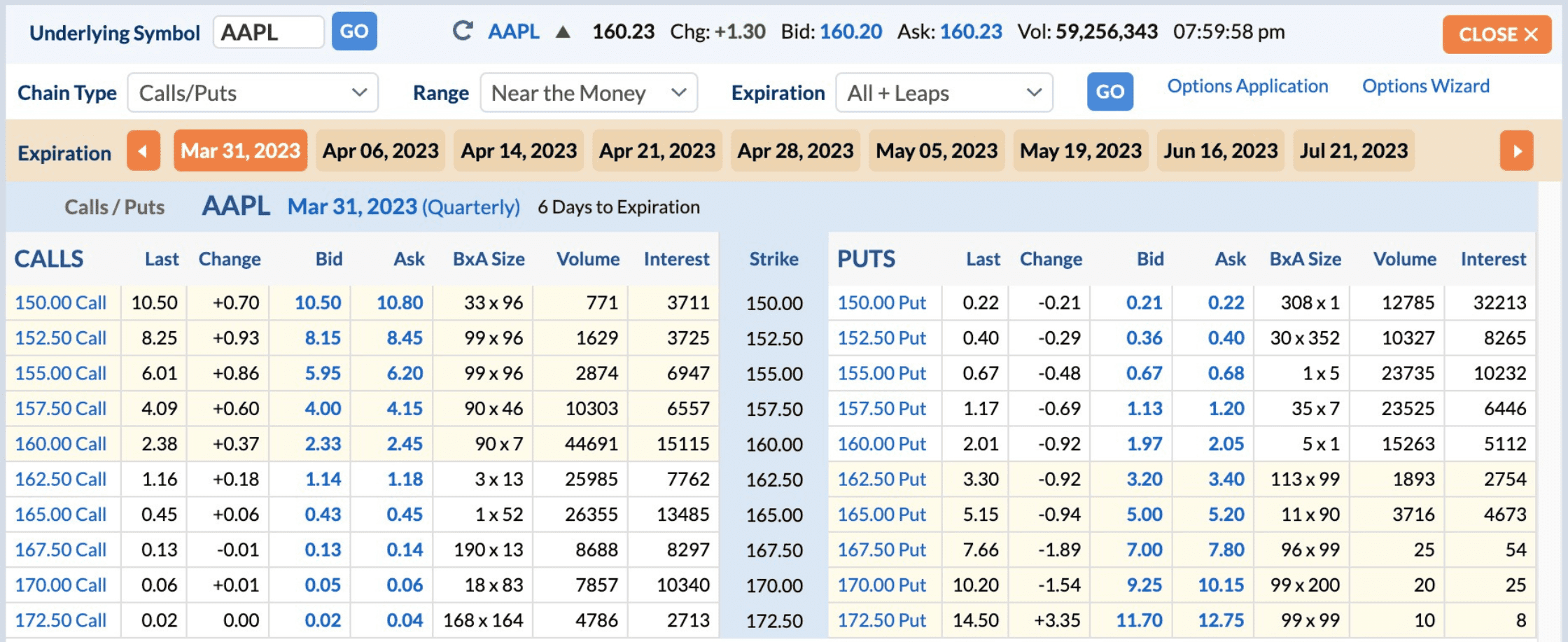
Task: Click the 165.00 Call bid 0.43
Action: (323, 514)
